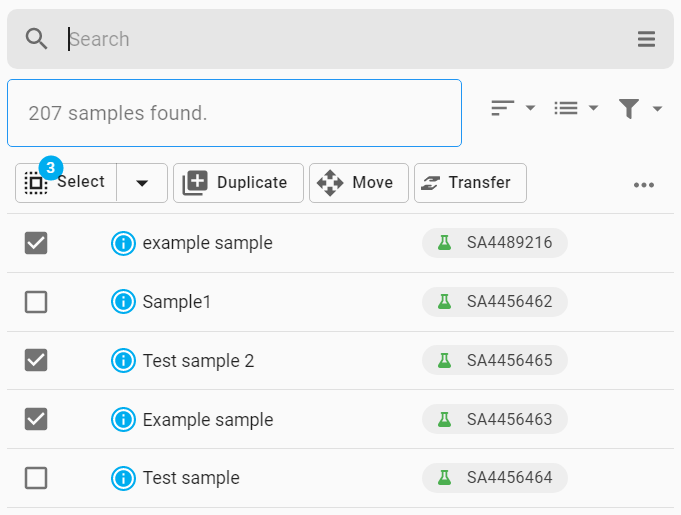Open the hamburger menu in search bar
This screenshot has height=515, width=681.
646,39
